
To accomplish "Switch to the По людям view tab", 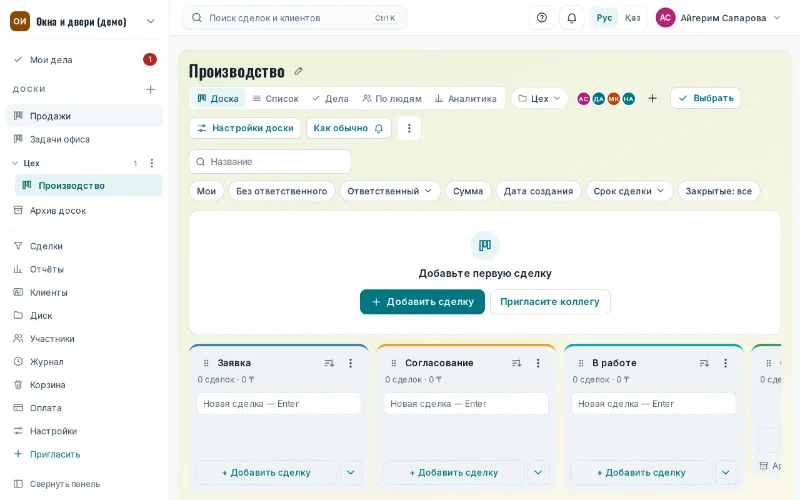I will point(392,98).
